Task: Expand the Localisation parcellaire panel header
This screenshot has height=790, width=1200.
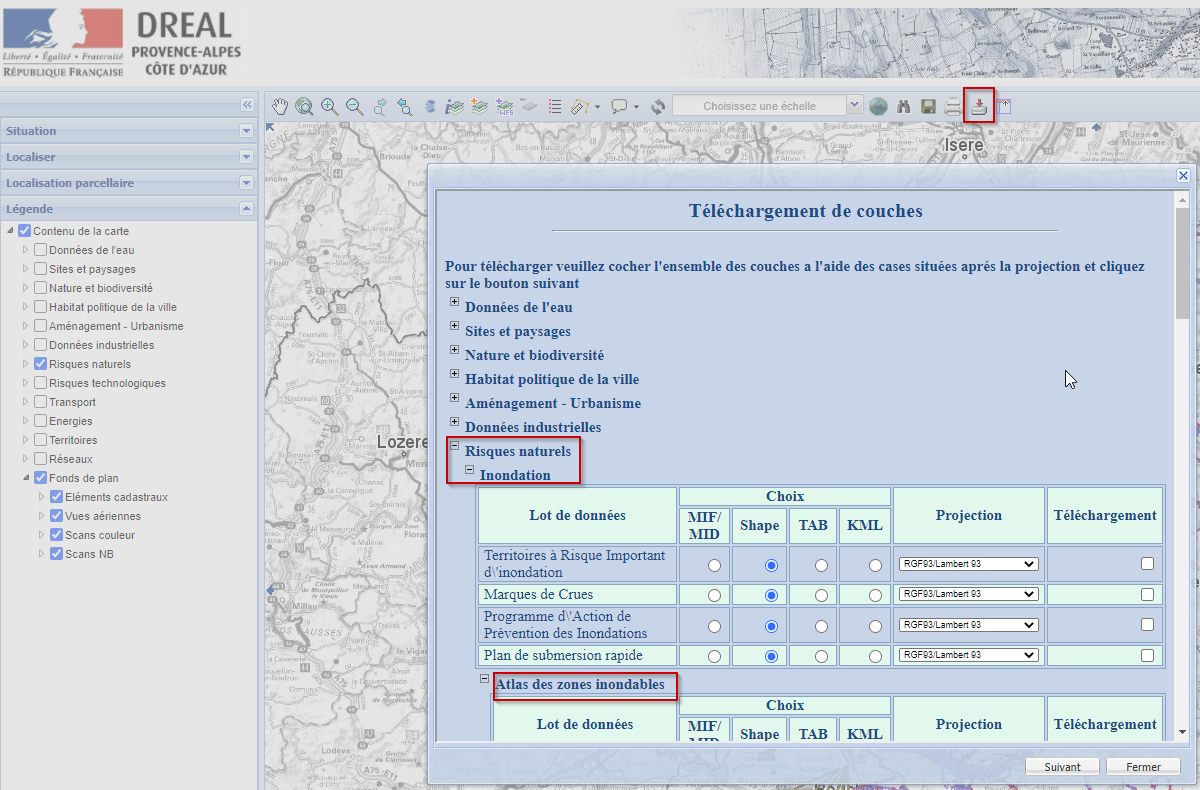Action: 246,183
